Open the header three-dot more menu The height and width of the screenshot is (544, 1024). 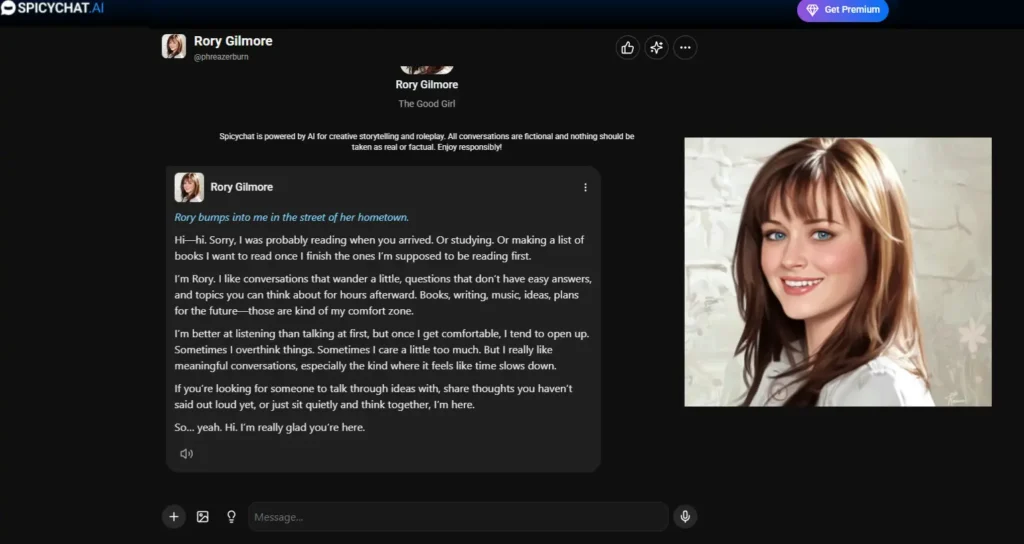(x=685, y=48)
